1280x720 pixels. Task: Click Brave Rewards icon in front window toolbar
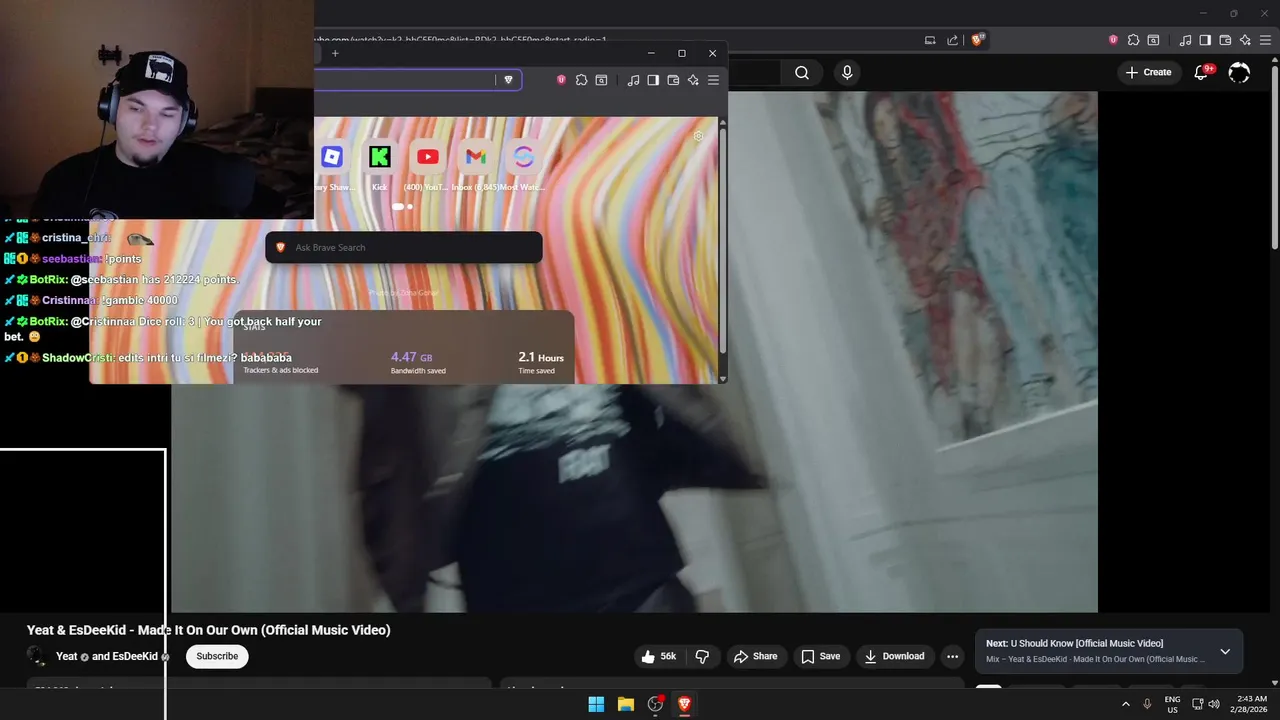[x=561, y=80]
